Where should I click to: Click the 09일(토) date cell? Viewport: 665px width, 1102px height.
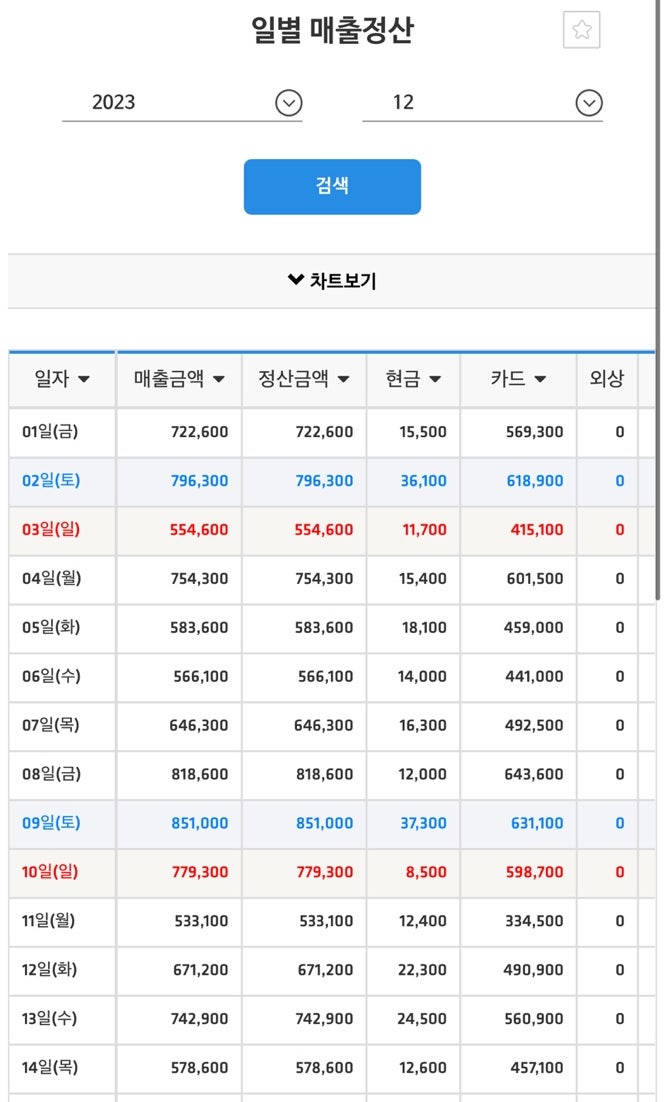[50, 824]
